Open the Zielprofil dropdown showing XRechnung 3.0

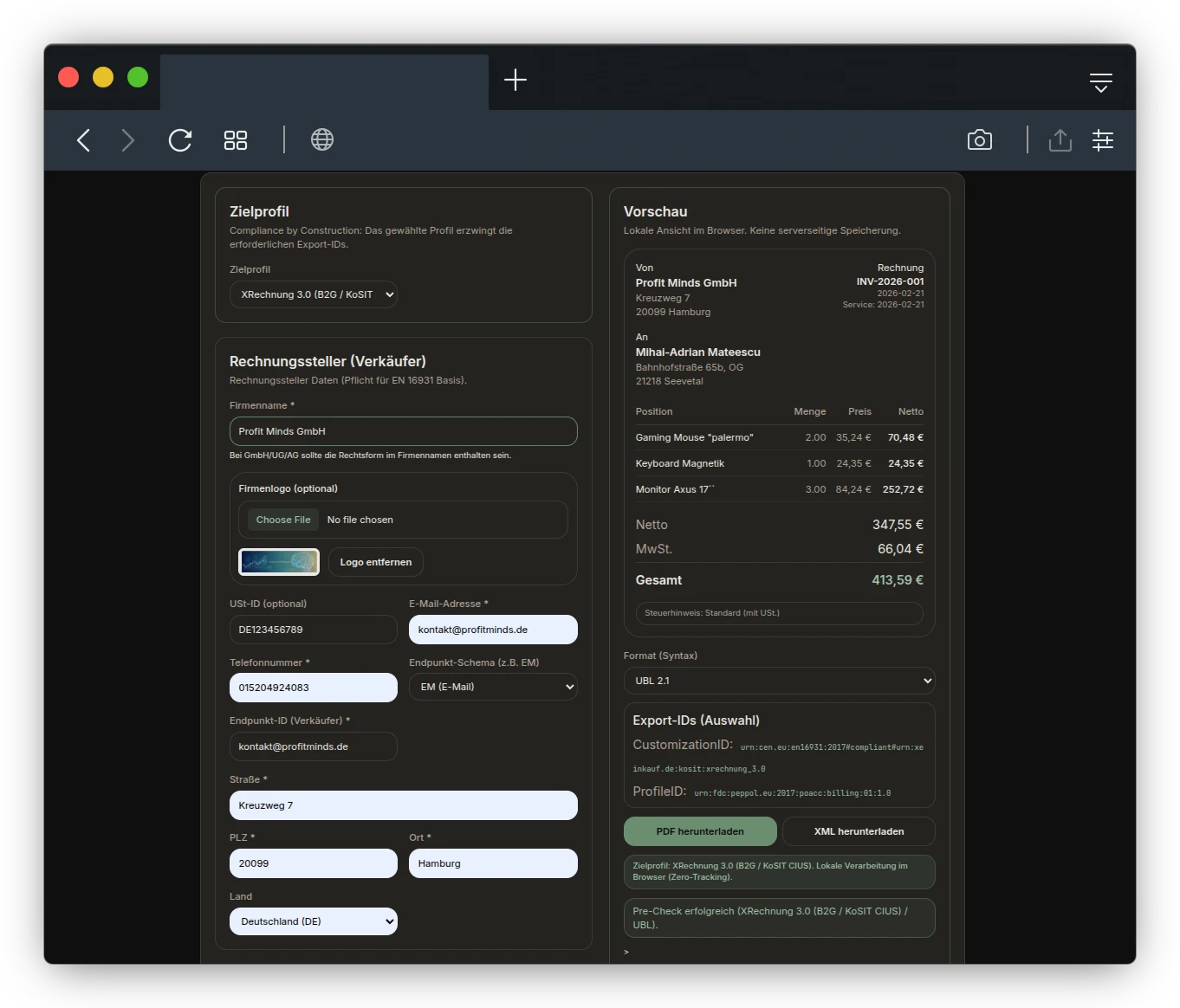tap(313, 294)
